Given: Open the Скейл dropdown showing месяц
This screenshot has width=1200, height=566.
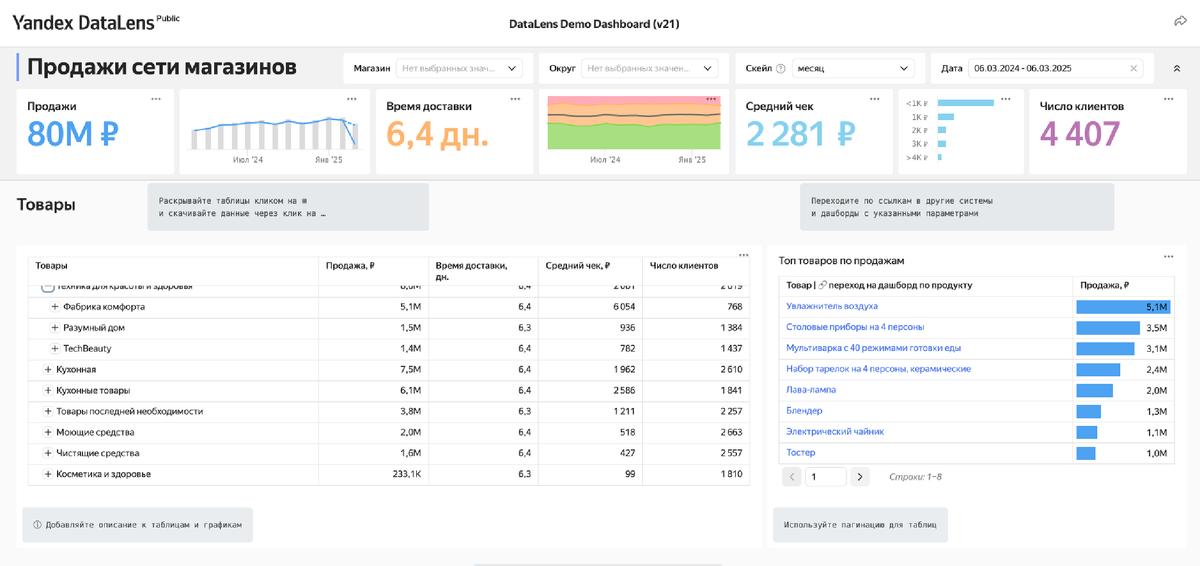Looking at the screenshot, I should [853, 68].
